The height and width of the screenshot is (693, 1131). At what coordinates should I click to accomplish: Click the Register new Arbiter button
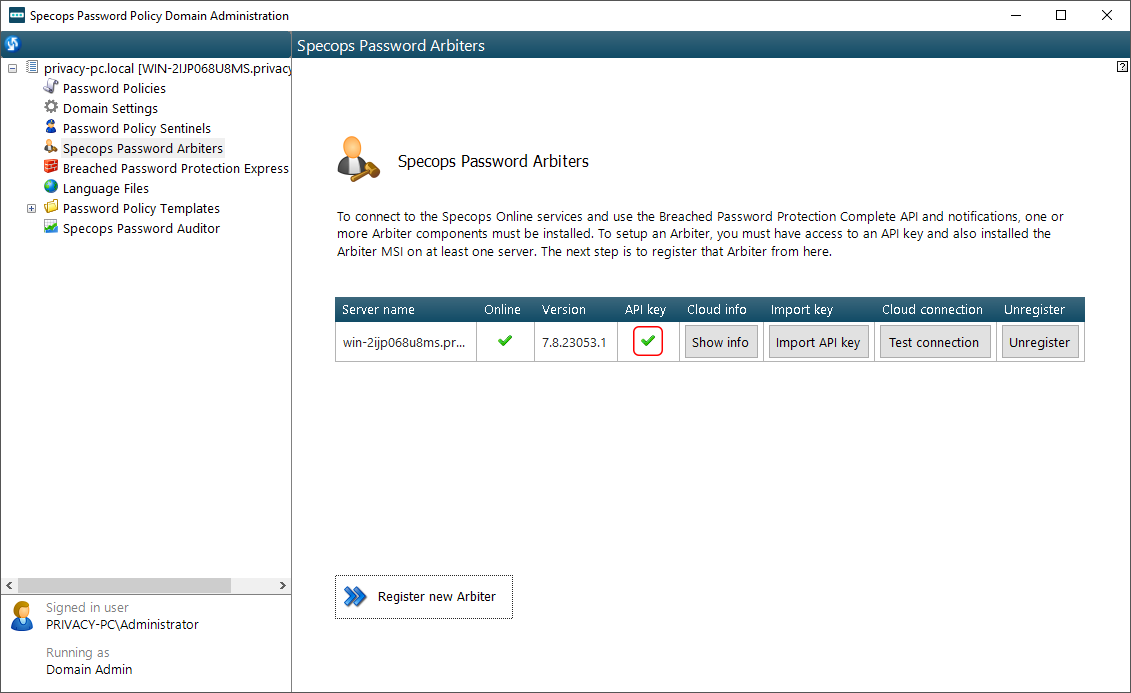click(x=424, y=596)
